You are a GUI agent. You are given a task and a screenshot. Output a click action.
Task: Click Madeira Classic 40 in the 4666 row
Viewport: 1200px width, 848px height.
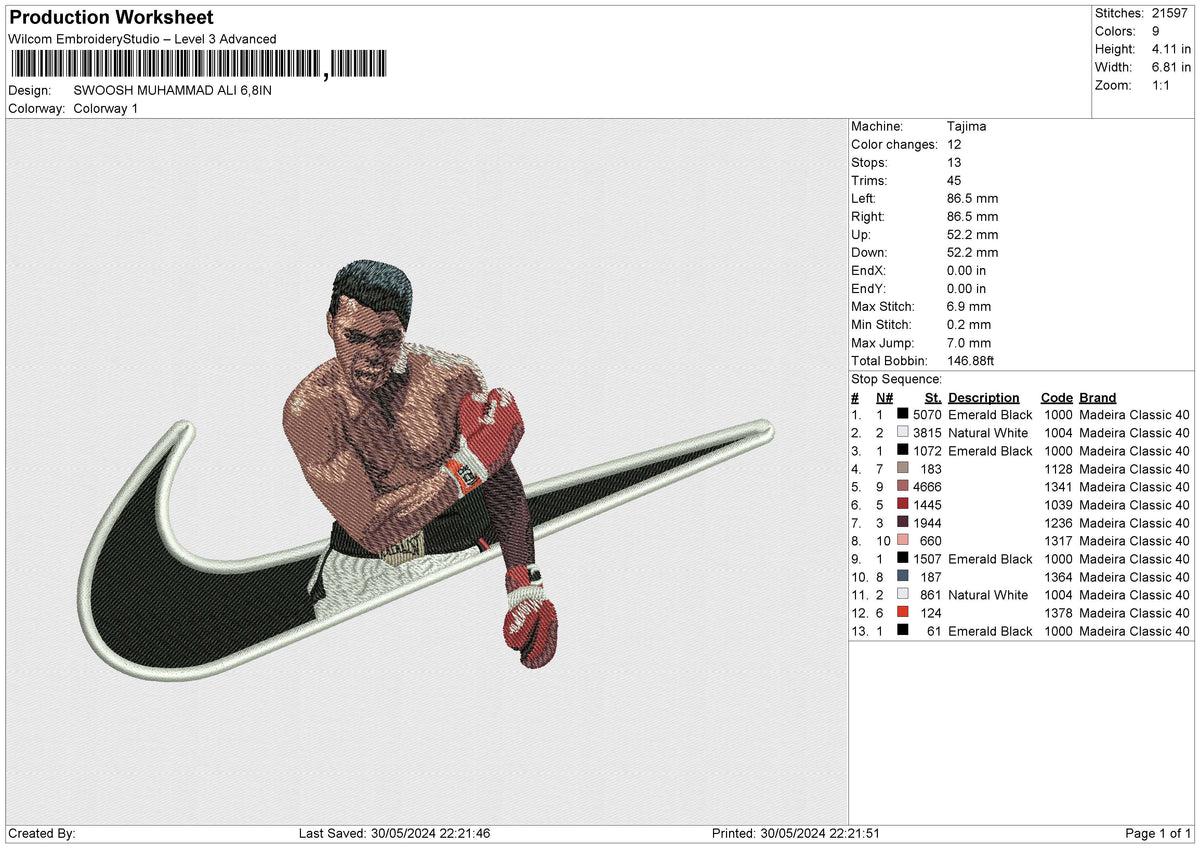[x=1135, y=487]
